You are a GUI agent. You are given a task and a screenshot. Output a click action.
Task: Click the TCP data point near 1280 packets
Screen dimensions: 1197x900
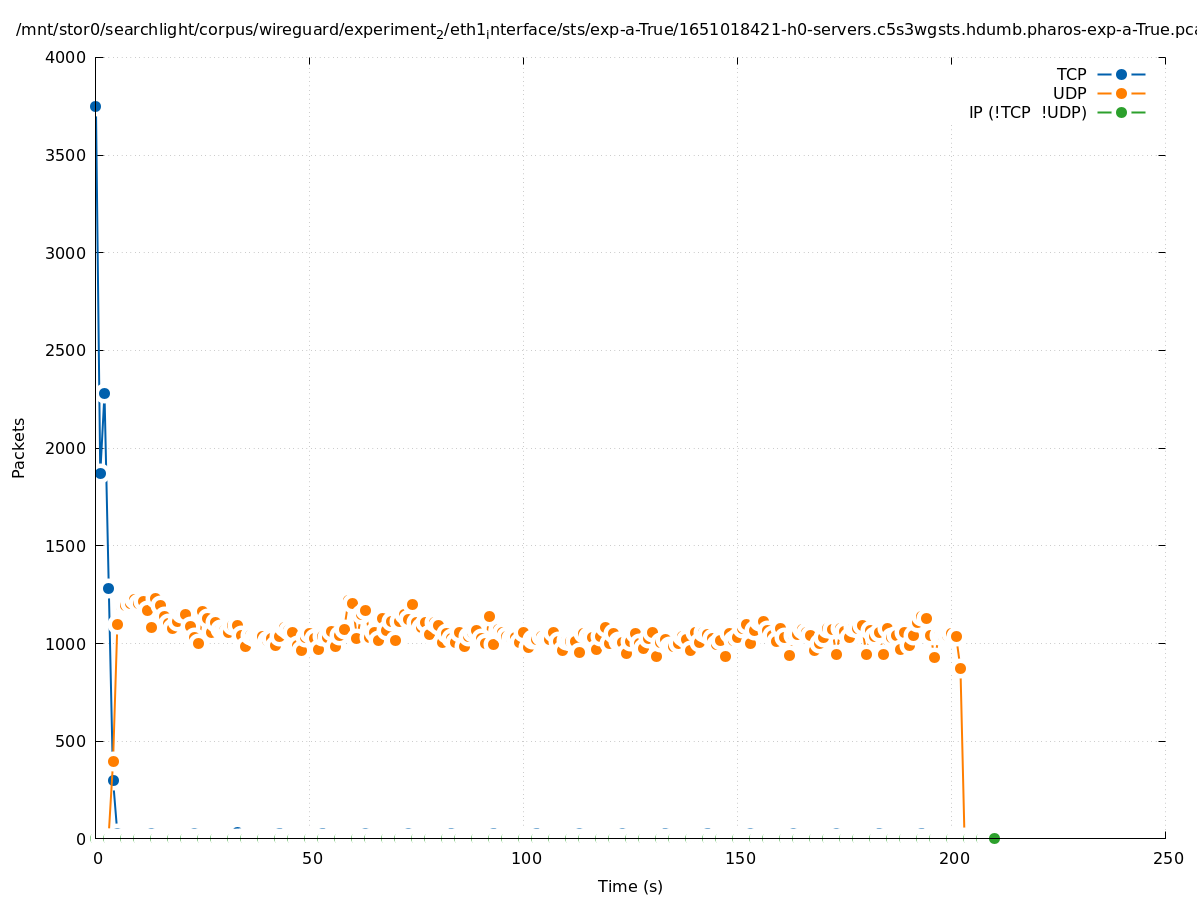tap(108, 588)
